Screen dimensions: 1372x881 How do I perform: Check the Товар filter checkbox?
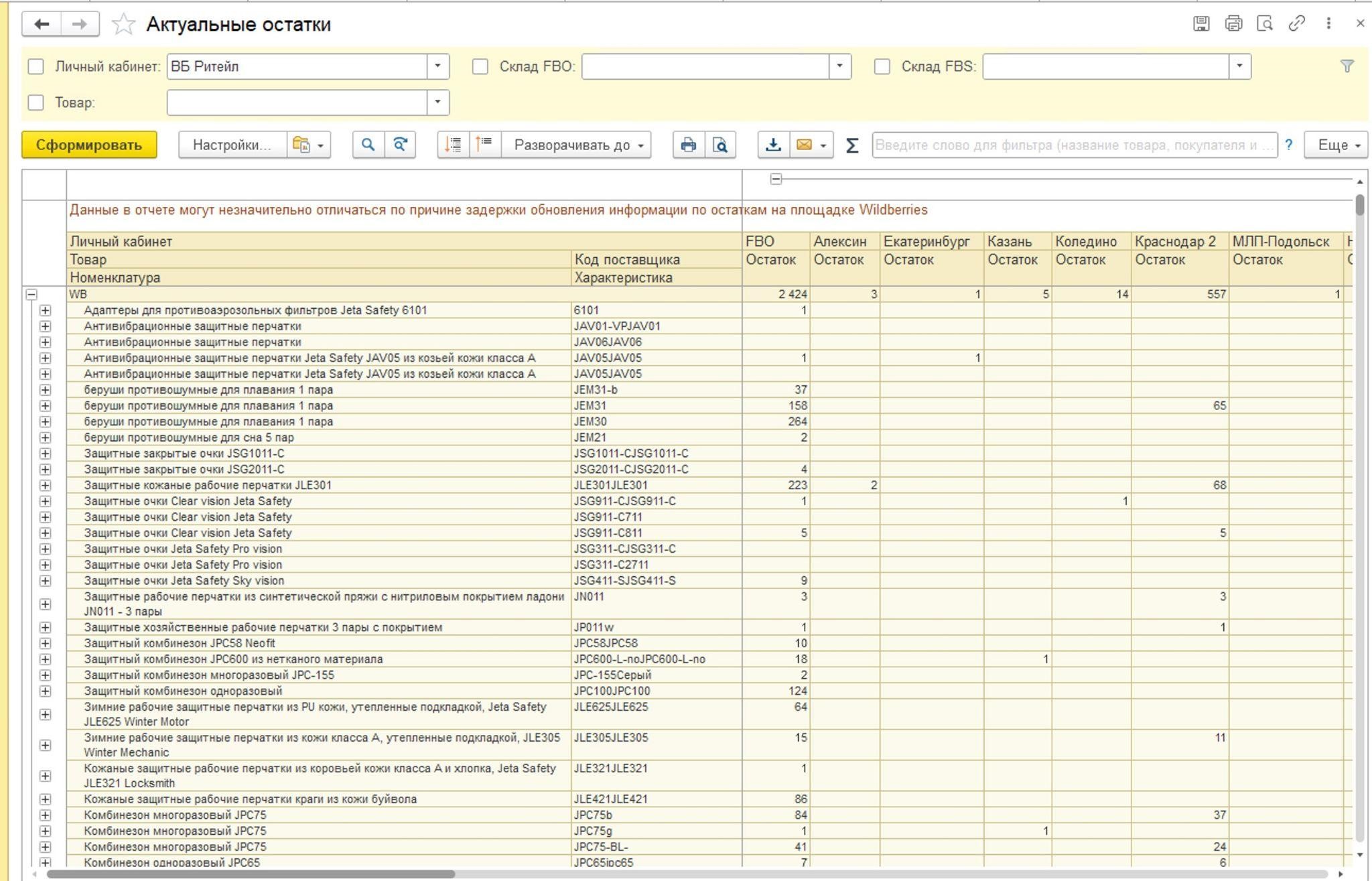click(x=36, y=103)
